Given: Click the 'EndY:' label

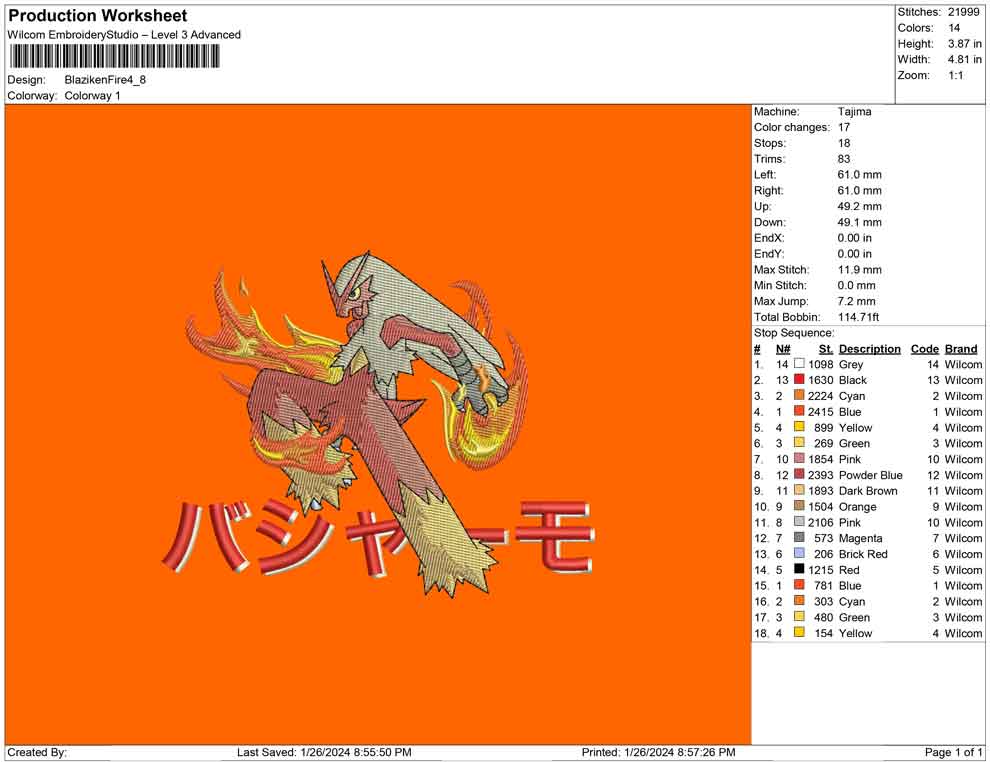Looking at the screenshot, I should tap(769, 253).
